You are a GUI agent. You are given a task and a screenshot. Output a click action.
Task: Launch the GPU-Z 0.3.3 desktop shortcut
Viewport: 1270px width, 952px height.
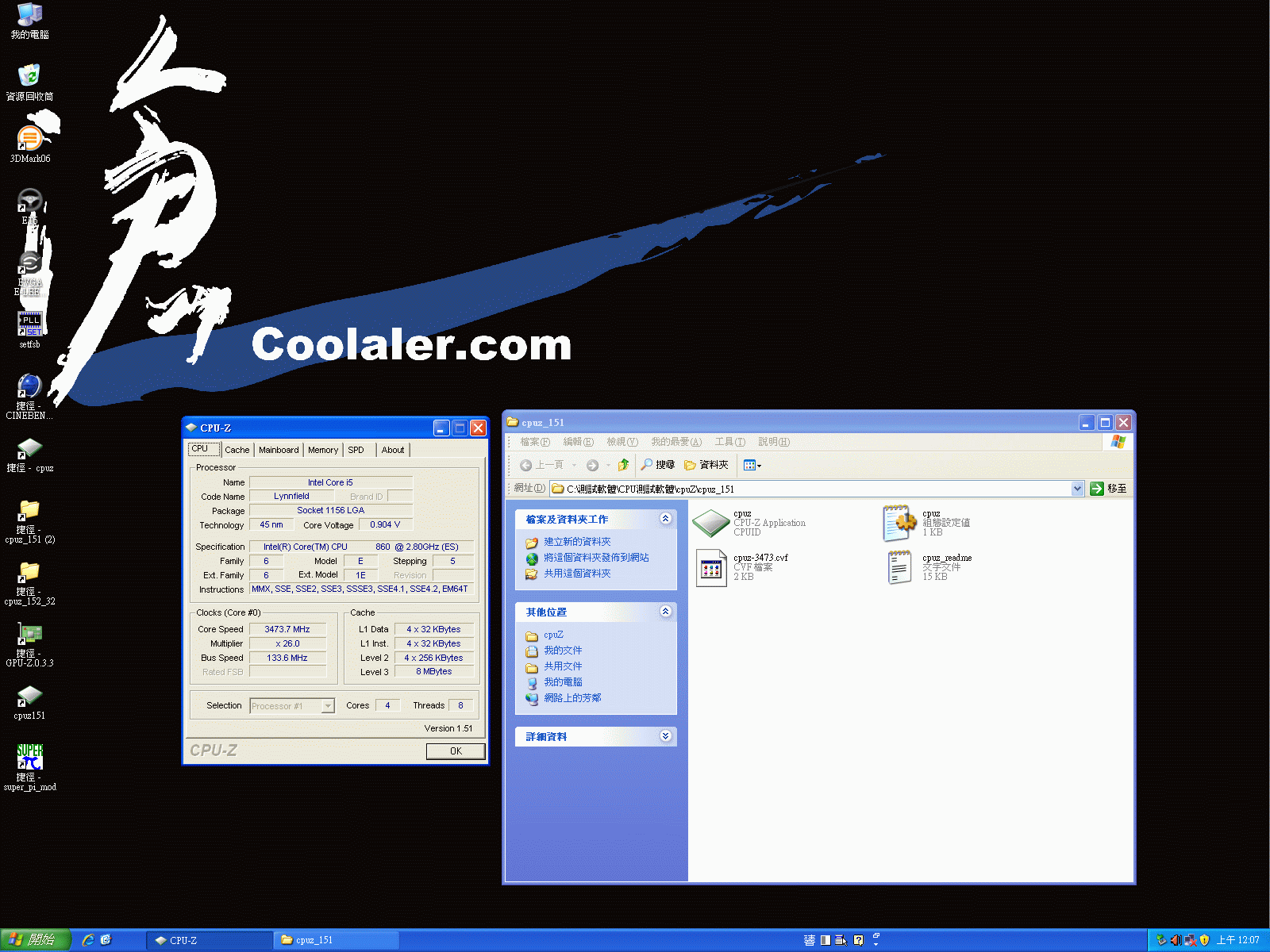[29, 645]
